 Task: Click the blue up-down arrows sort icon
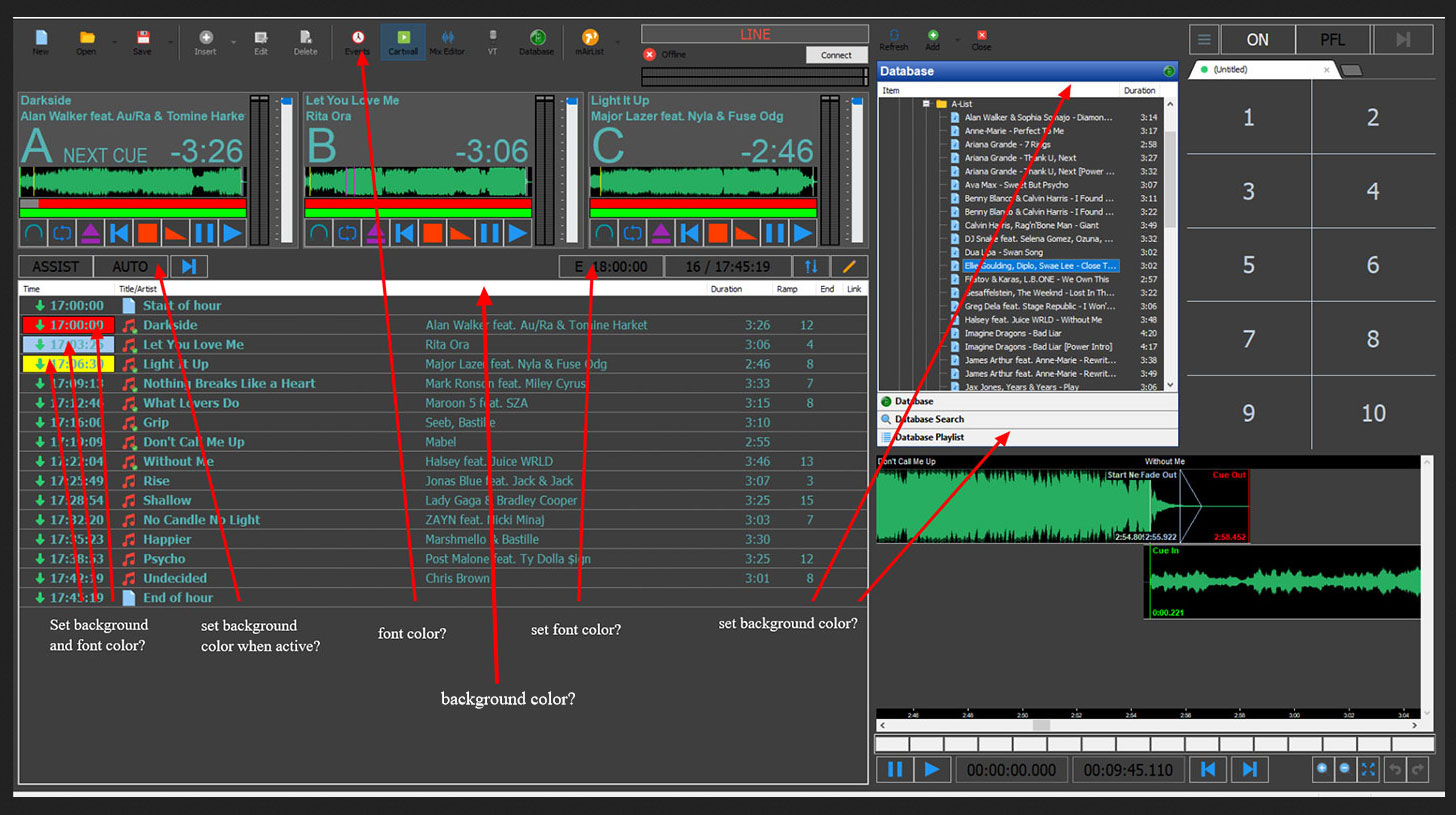click(x=811, y=267)
